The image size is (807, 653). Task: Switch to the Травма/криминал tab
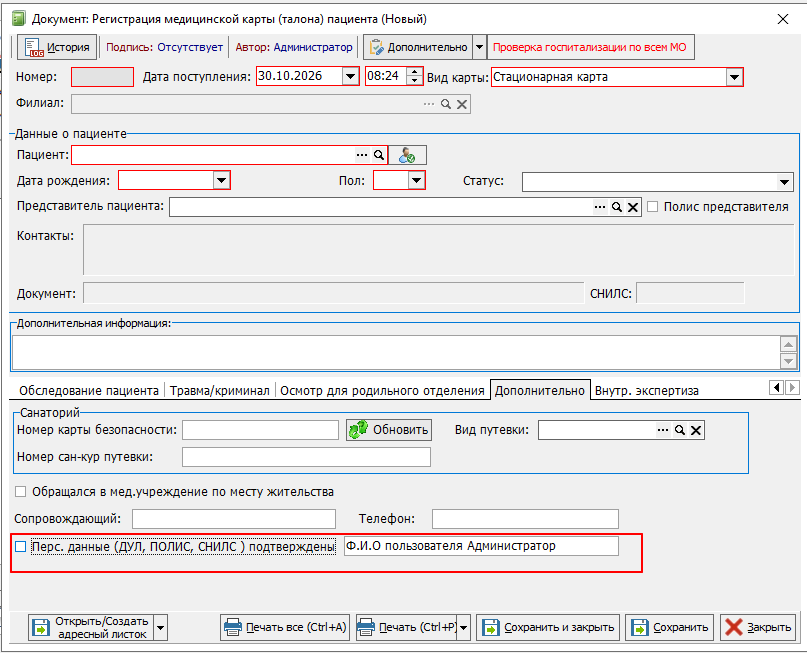[x=220, y=391]
